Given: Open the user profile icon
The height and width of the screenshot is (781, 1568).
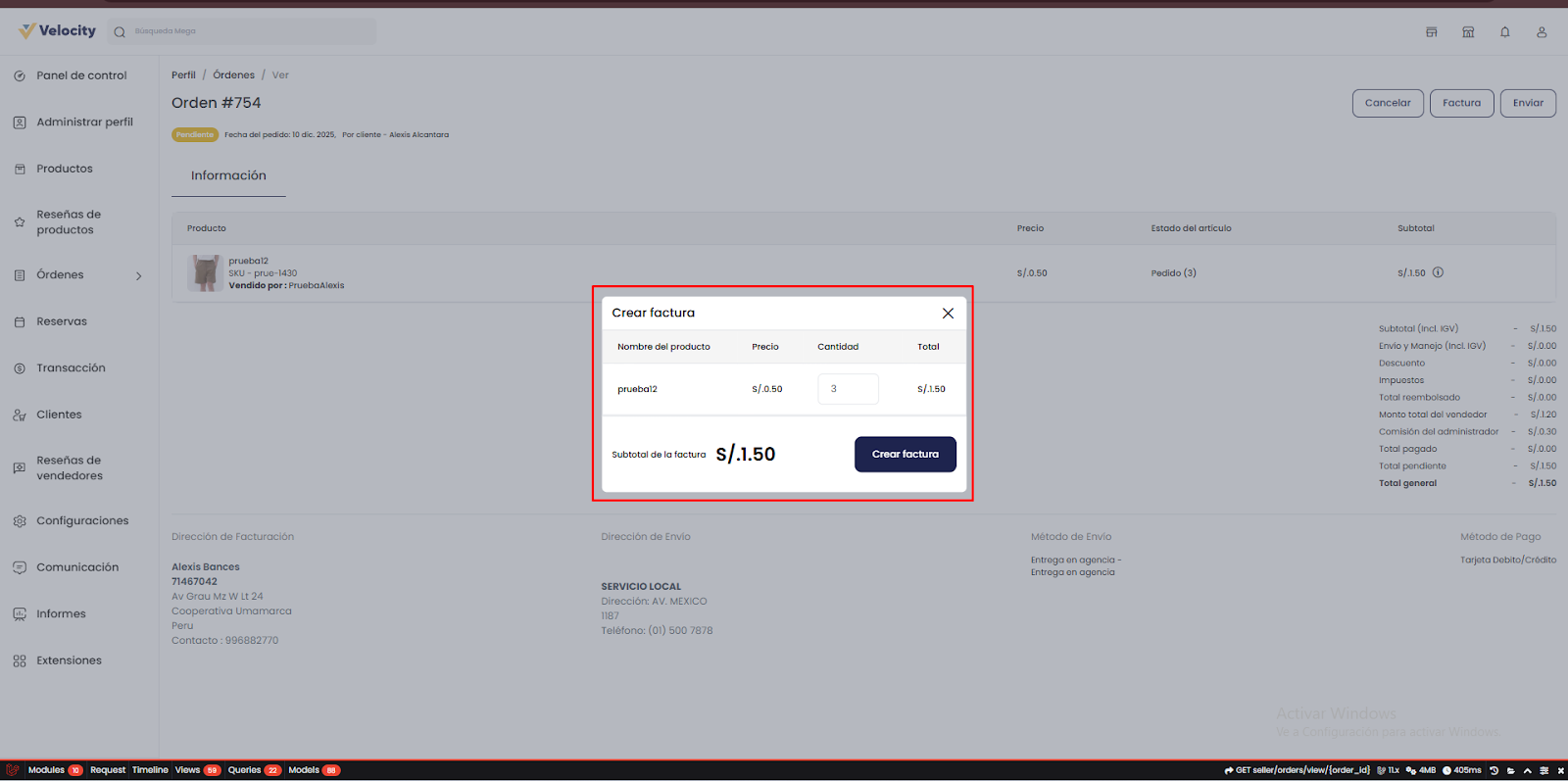Looking at the screenshot, I should click(x=1542, y=32).
